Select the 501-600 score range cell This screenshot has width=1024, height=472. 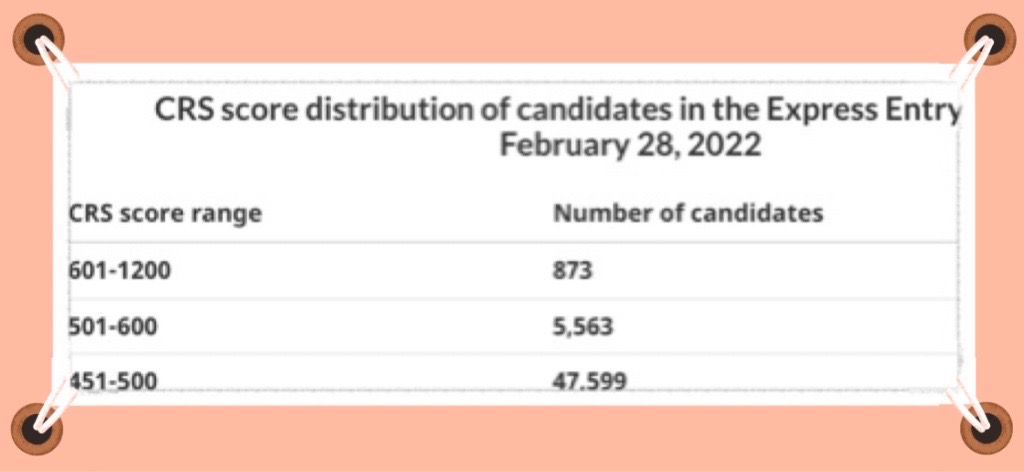pyautogui.click(x=112, y=326)
